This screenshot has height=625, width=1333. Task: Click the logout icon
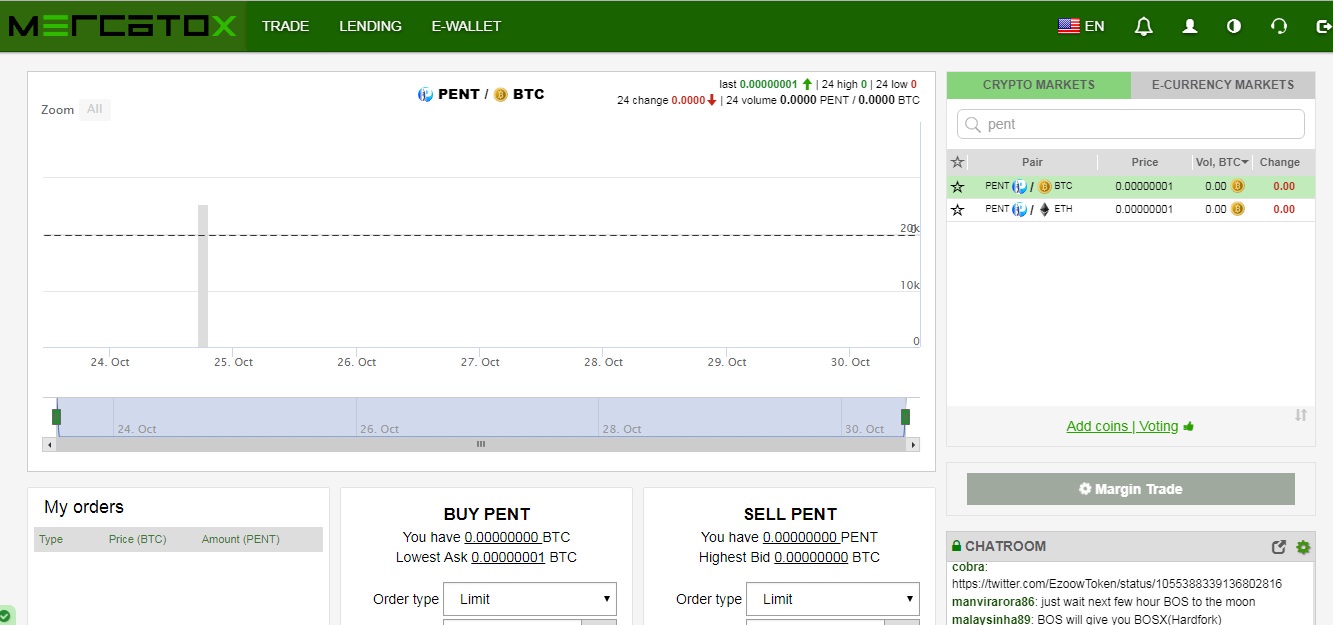[x=1324, y=26]
